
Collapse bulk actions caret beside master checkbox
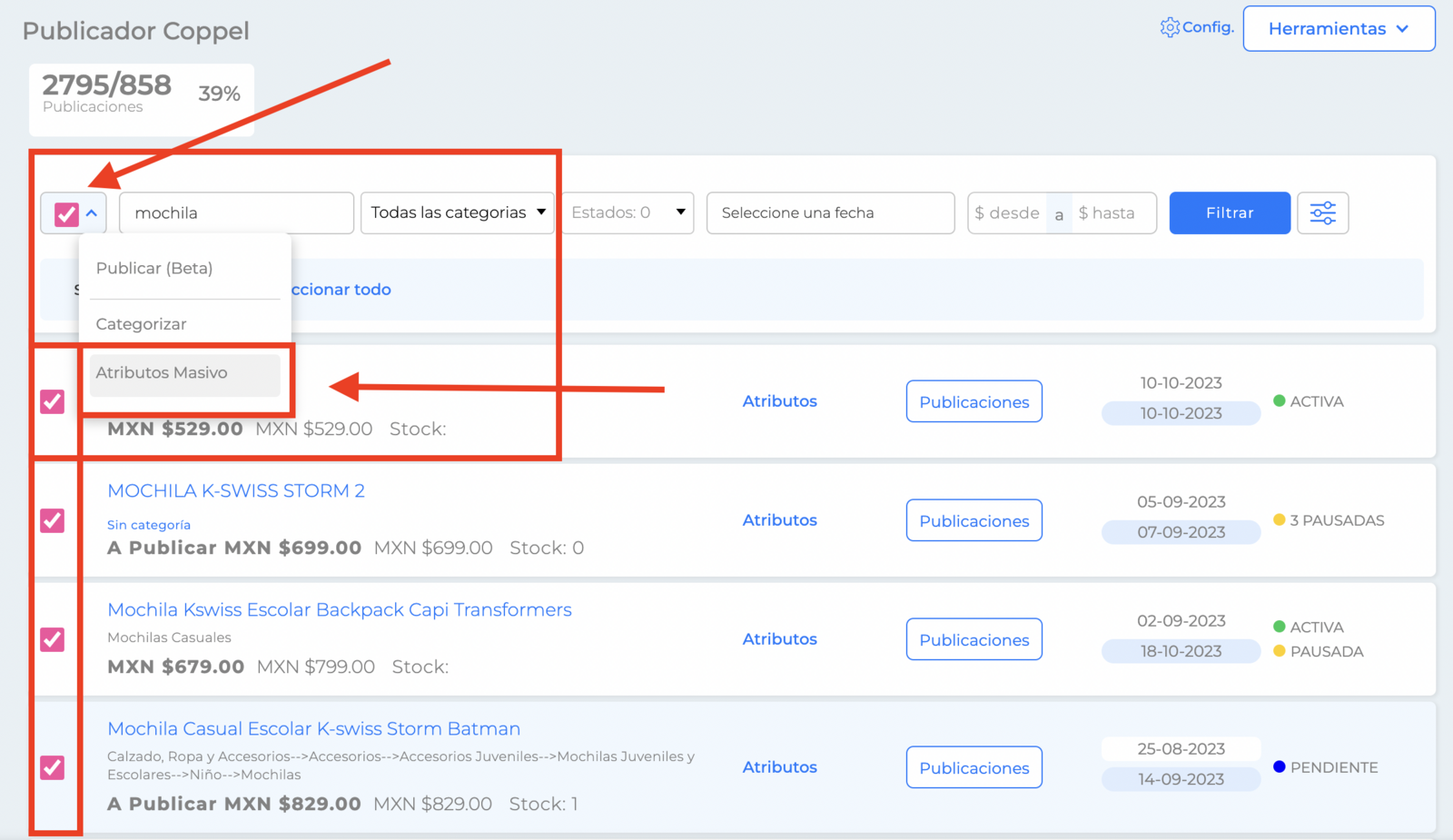click(93, 213)
